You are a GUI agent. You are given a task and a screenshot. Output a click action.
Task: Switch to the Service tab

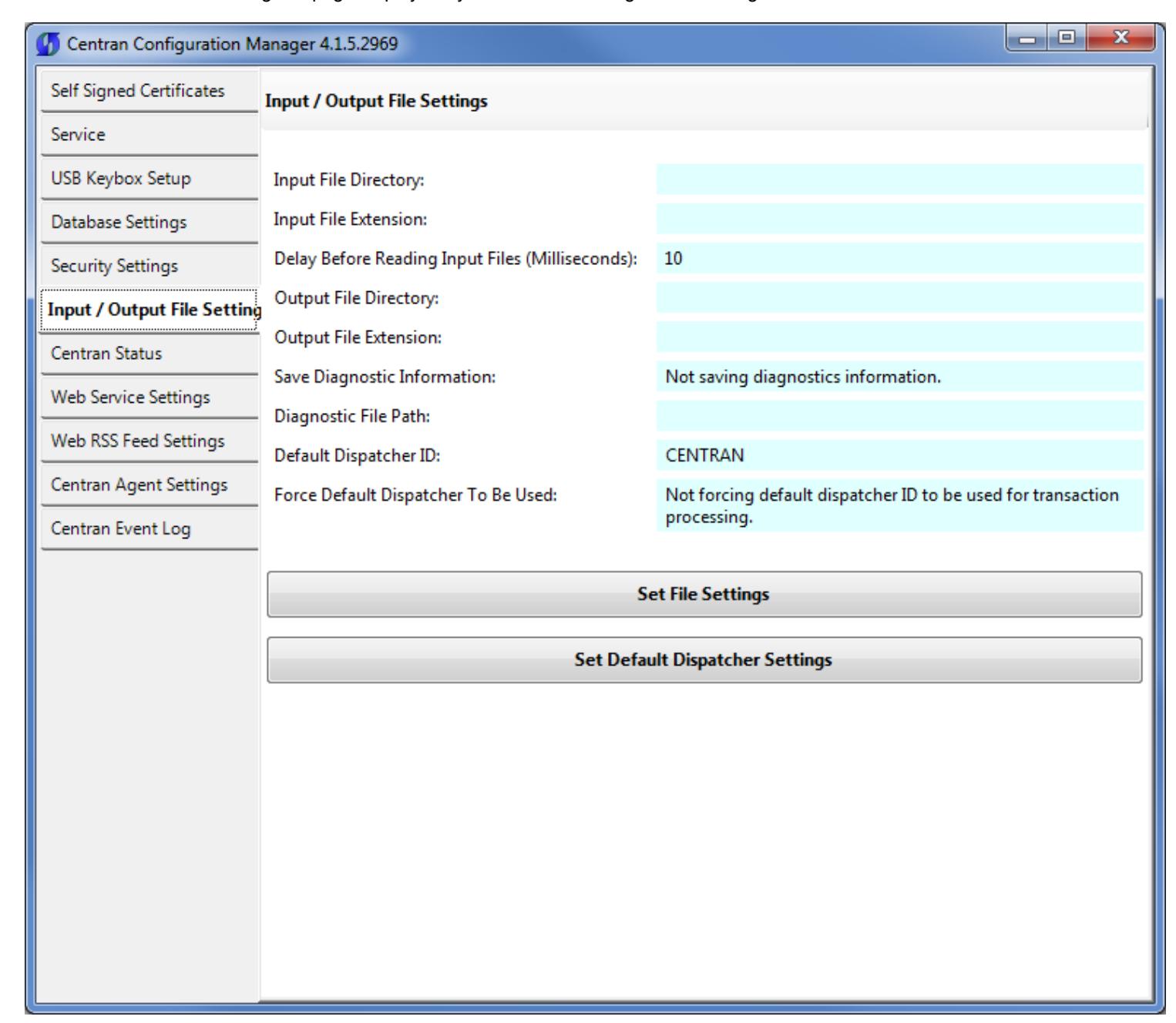(150, 135)
